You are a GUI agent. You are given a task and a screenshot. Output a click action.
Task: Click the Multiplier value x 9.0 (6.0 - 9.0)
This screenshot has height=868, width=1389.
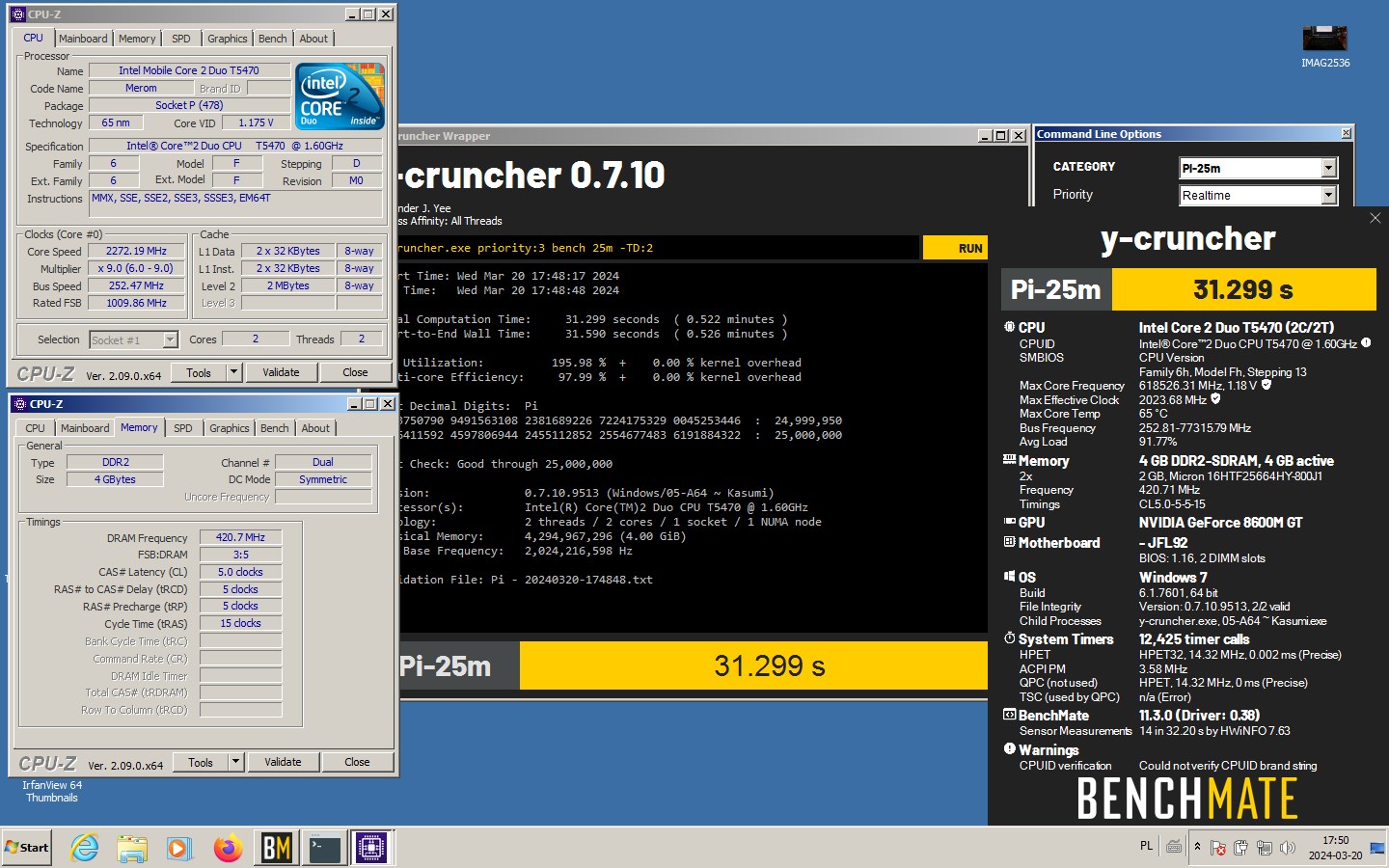point(137,268)
